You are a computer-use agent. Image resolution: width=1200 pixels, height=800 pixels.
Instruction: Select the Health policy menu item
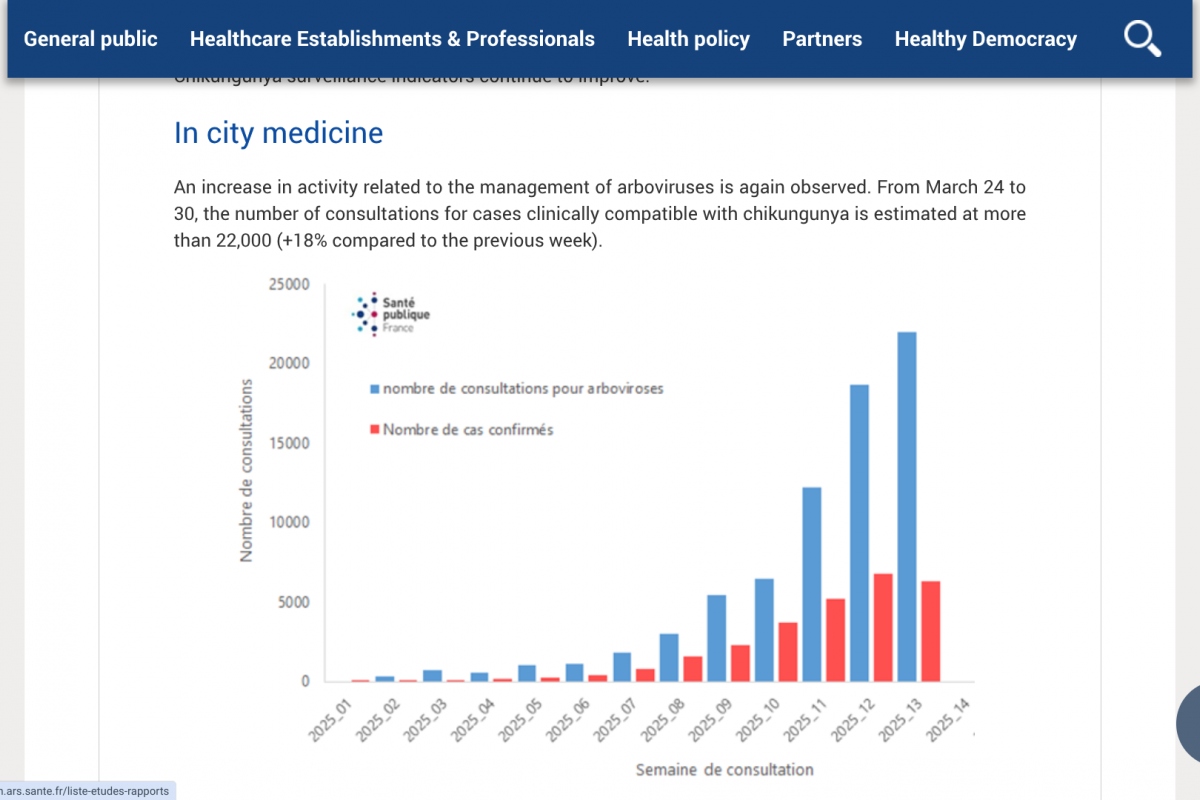688,39
